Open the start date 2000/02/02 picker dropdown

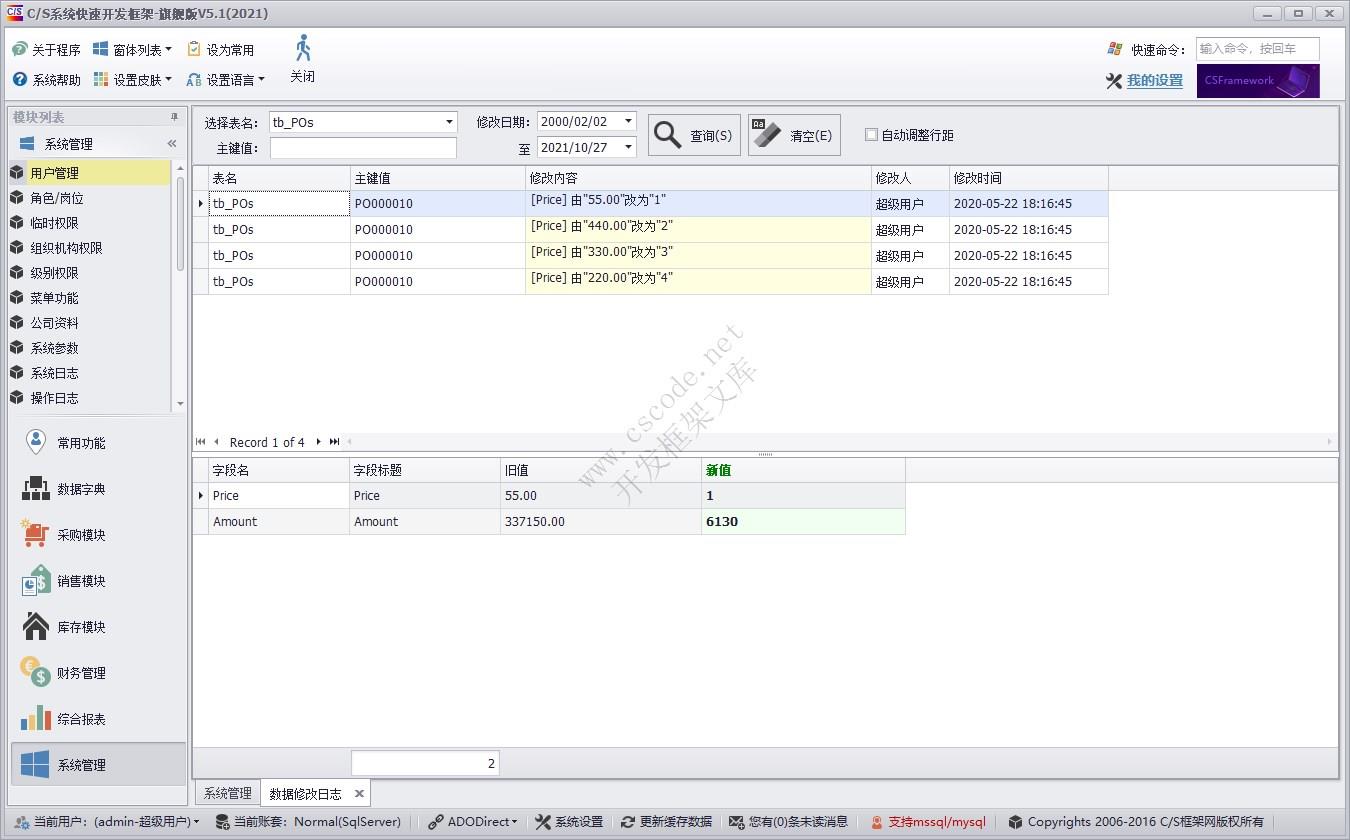click(x=628, y=121)
